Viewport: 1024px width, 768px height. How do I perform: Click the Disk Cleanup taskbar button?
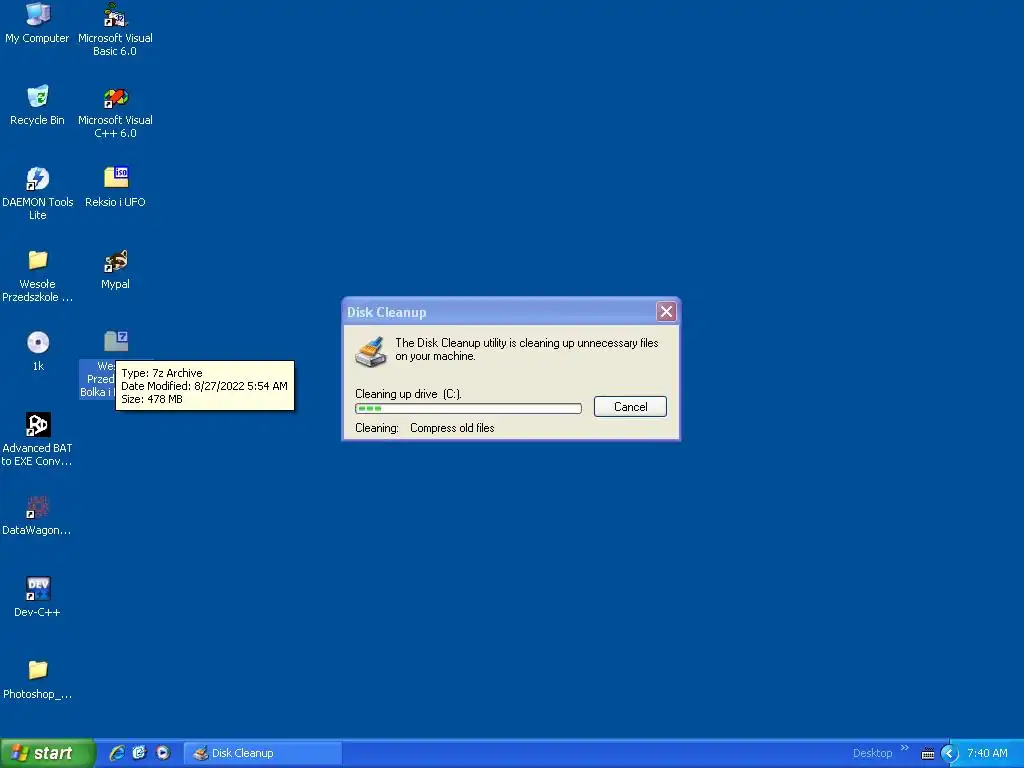pos(263,753)
